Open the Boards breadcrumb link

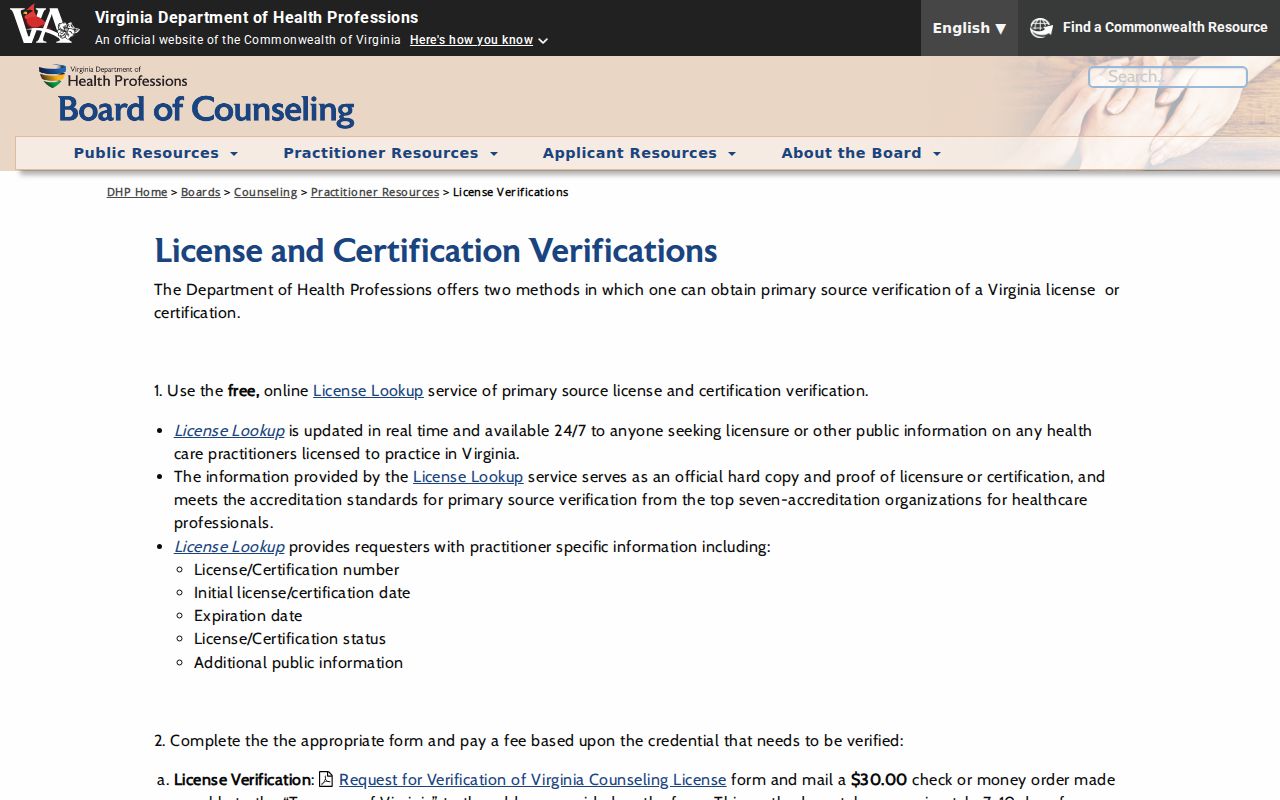200,192
